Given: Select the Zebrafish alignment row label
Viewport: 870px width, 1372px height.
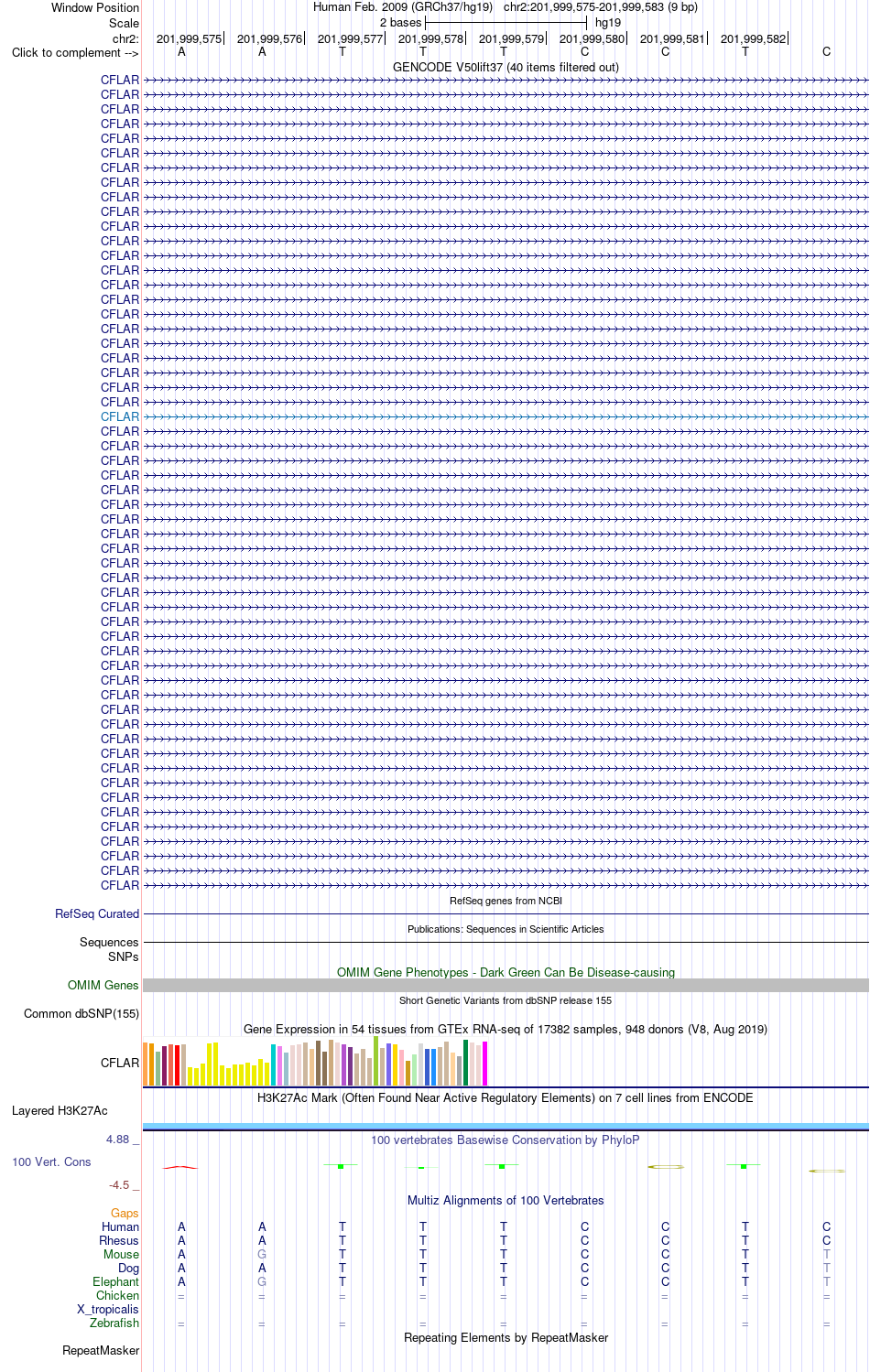Looking at the screenshot, I should (114, 1323).
